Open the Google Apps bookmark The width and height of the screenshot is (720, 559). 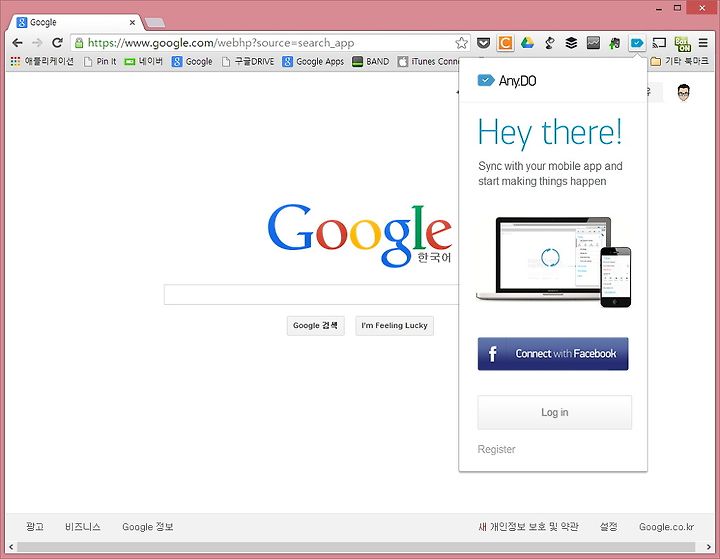313,61
